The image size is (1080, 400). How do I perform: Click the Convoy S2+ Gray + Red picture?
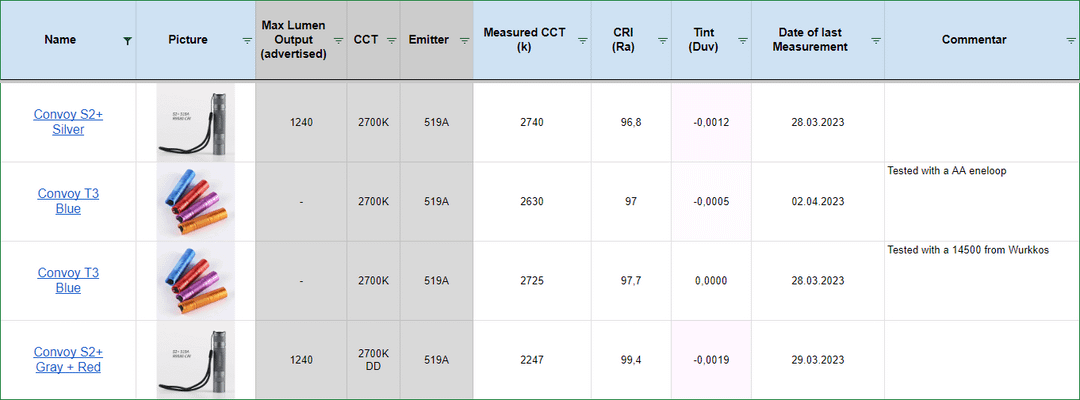196,359
